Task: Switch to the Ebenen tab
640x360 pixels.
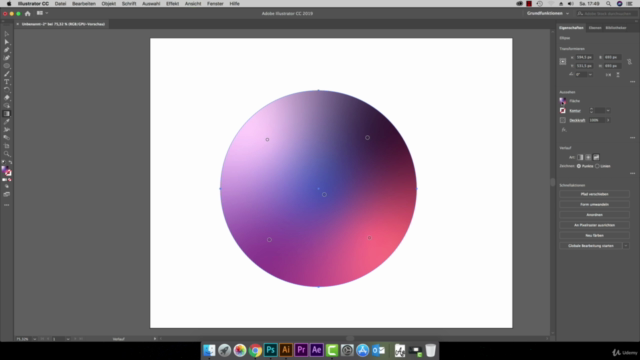Action: click(x=595, y=28)
